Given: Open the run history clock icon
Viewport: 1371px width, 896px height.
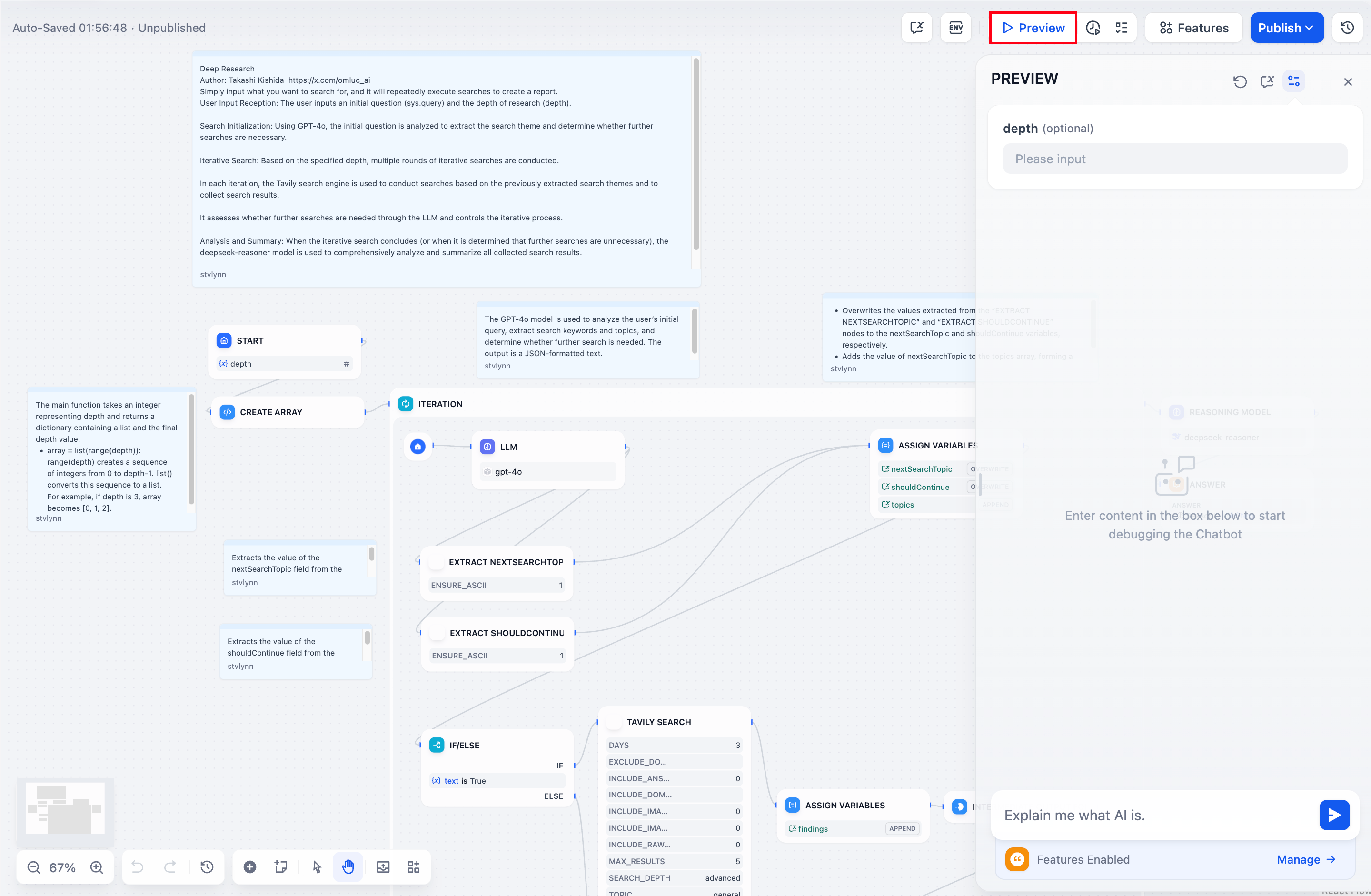Looking at the screenshot, I should click(x=1092, y=28).
